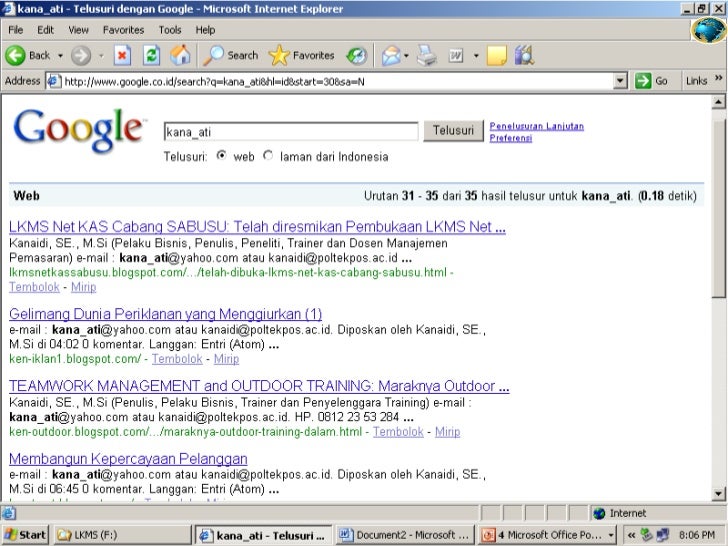Image resolution: width=728 pixels, height=546 pixels.
Task: Select laman dari Indonesia radio button
Action: coord(268,156)
